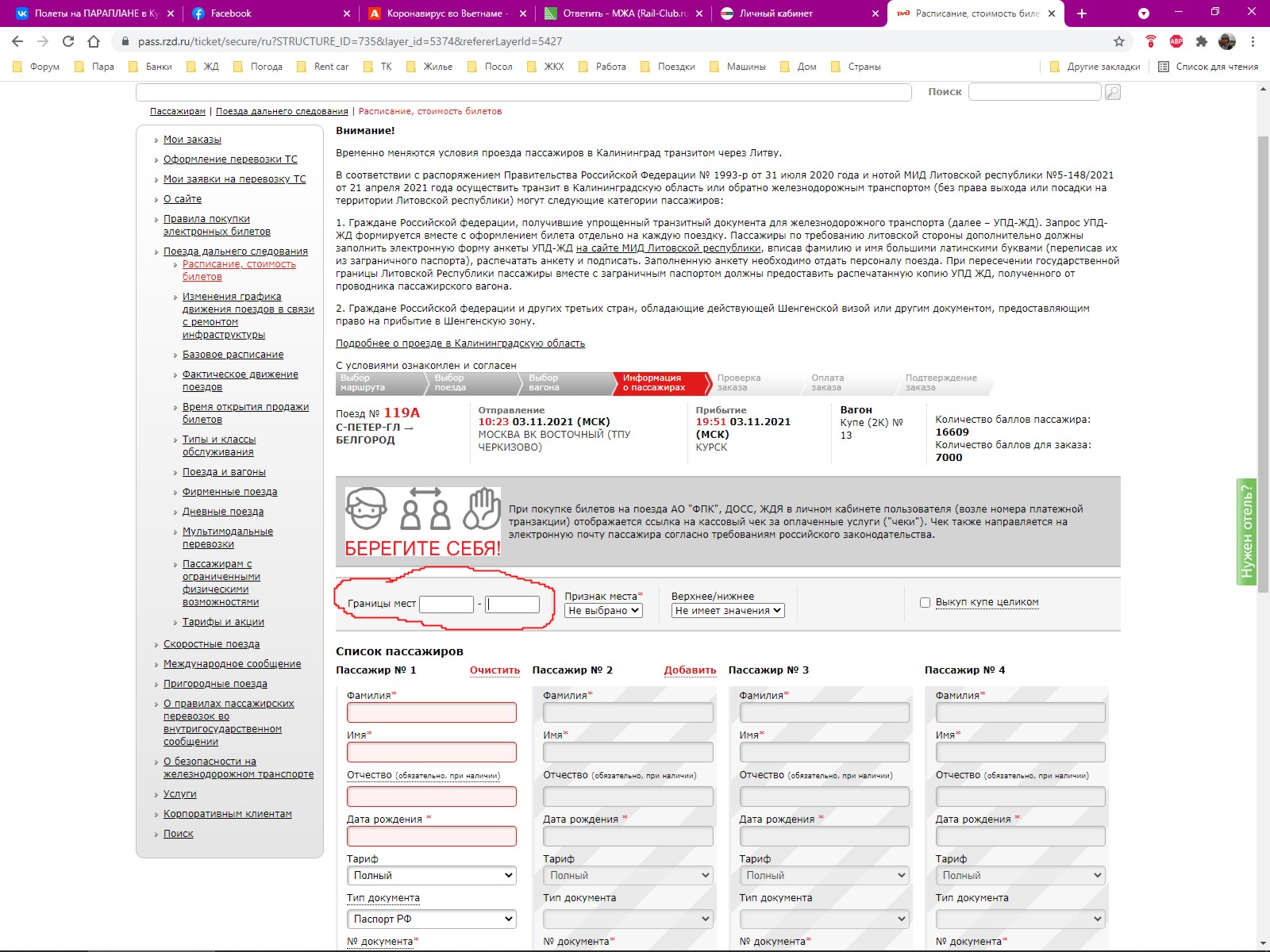1270x952 pixels.
Task: Click Добавить link for passenger 2
Action: (x=690, y=670)
